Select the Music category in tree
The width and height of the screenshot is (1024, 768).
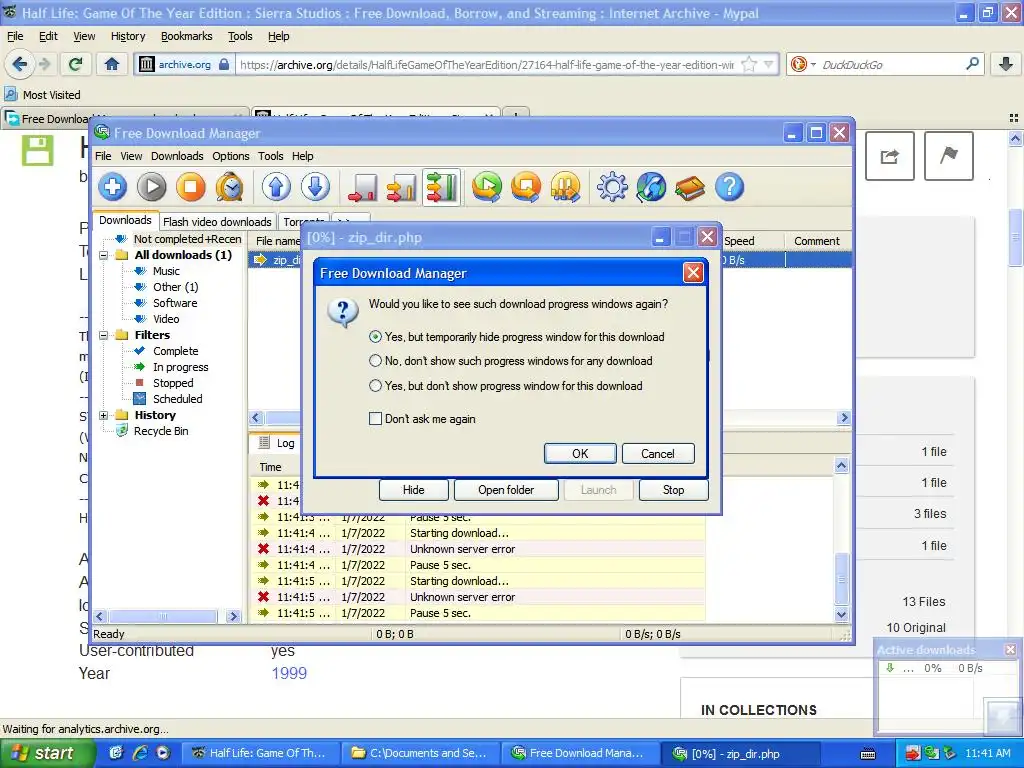pyautogui.click(x=166, y=271)
